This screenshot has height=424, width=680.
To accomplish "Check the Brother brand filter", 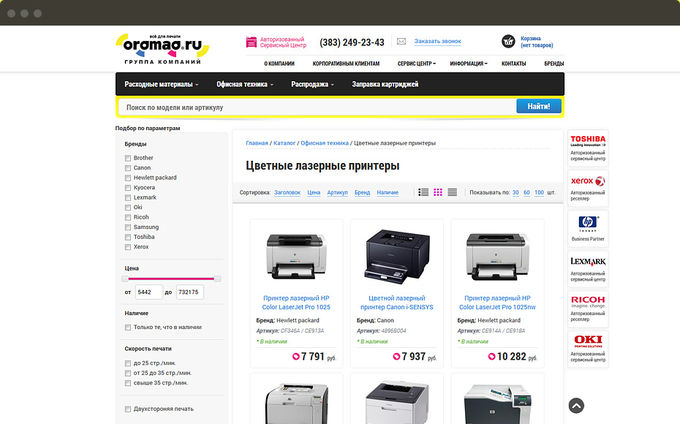I will (x=127, y=157).
